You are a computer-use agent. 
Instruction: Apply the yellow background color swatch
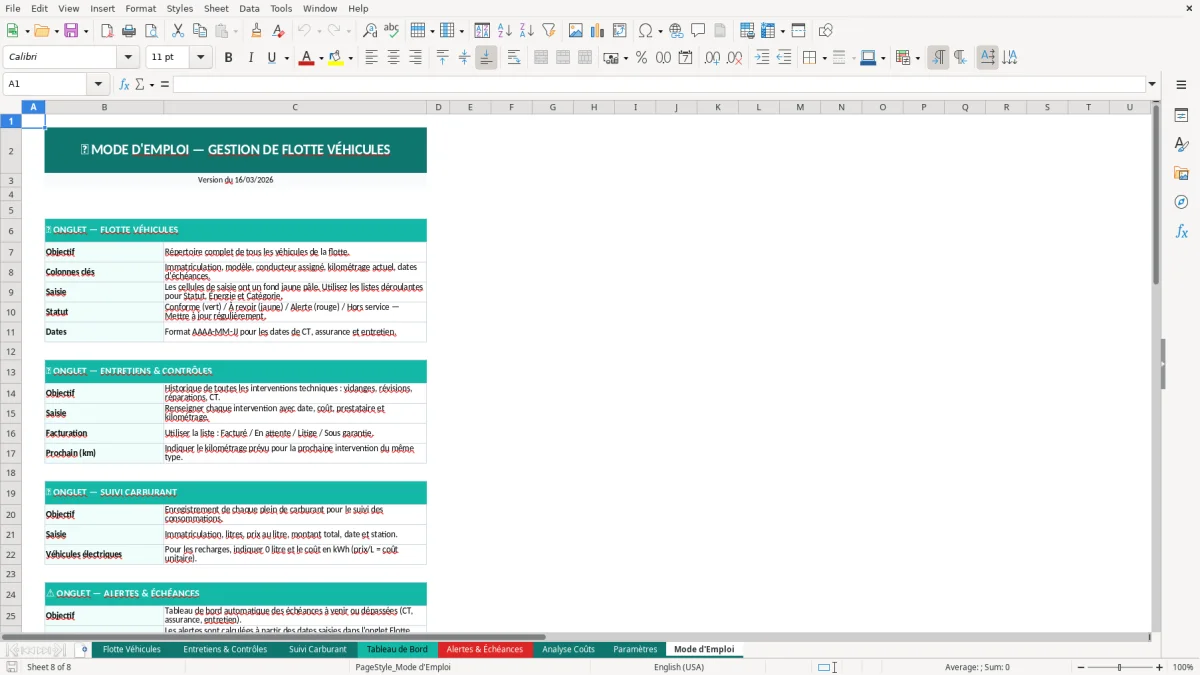pos(336,58)
